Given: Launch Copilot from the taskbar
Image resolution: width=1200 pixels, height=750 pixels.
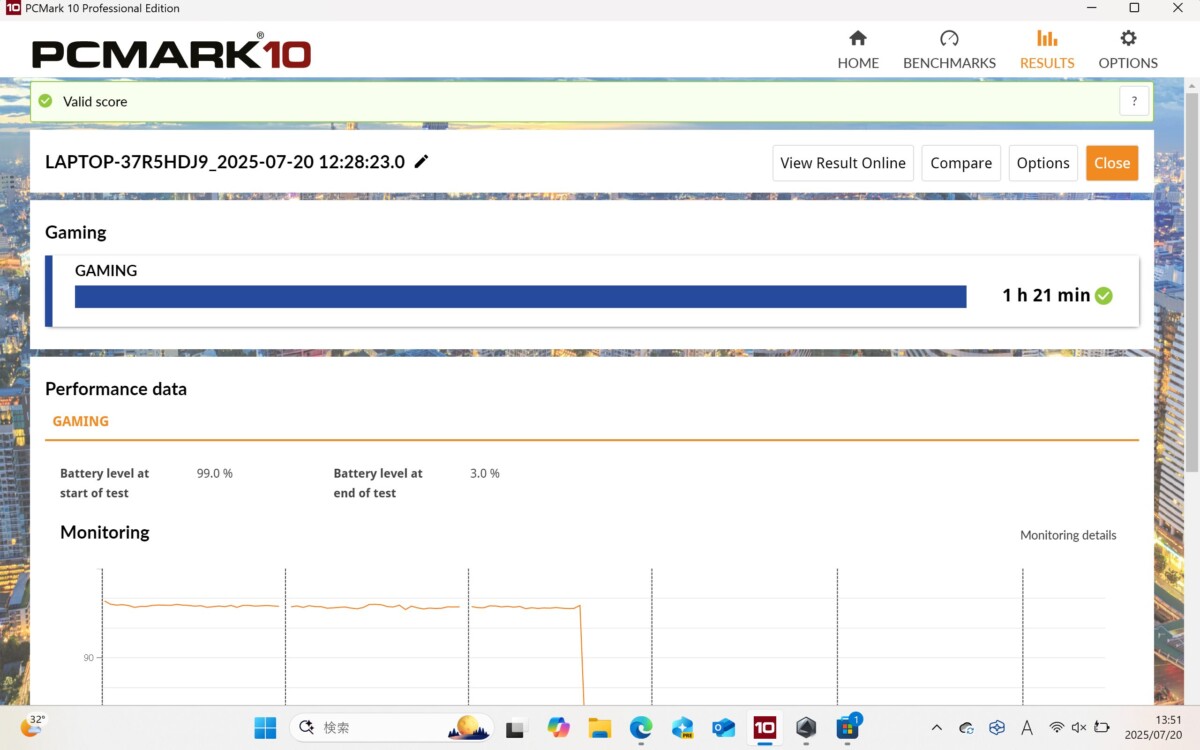Looking at the screenshot, I should (x=559, y=728).
